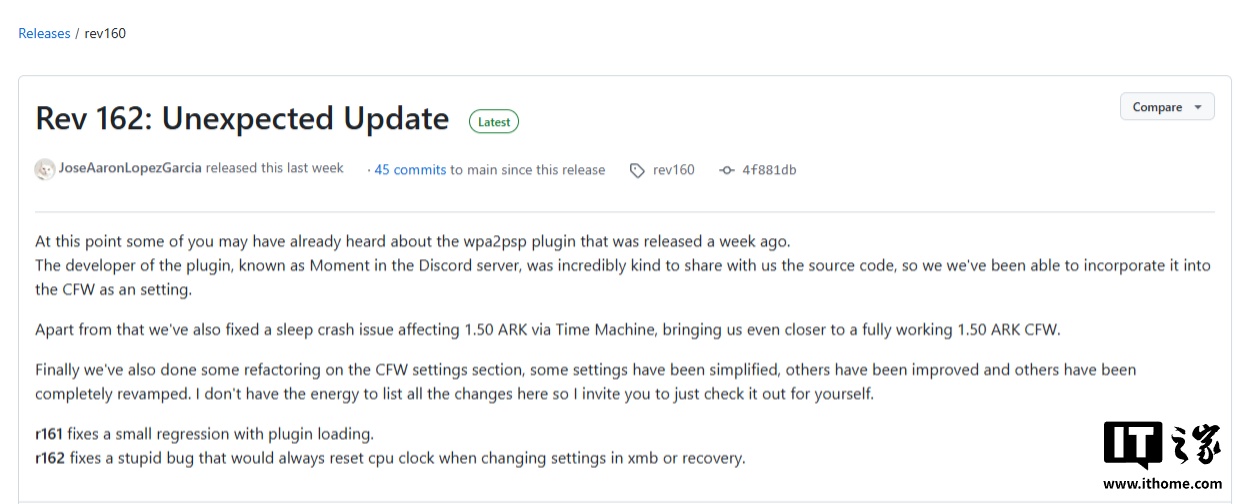This screenshot has width=1241, height=504.
Task: Click the rev160 breadcrumb text
Action: 105,33
